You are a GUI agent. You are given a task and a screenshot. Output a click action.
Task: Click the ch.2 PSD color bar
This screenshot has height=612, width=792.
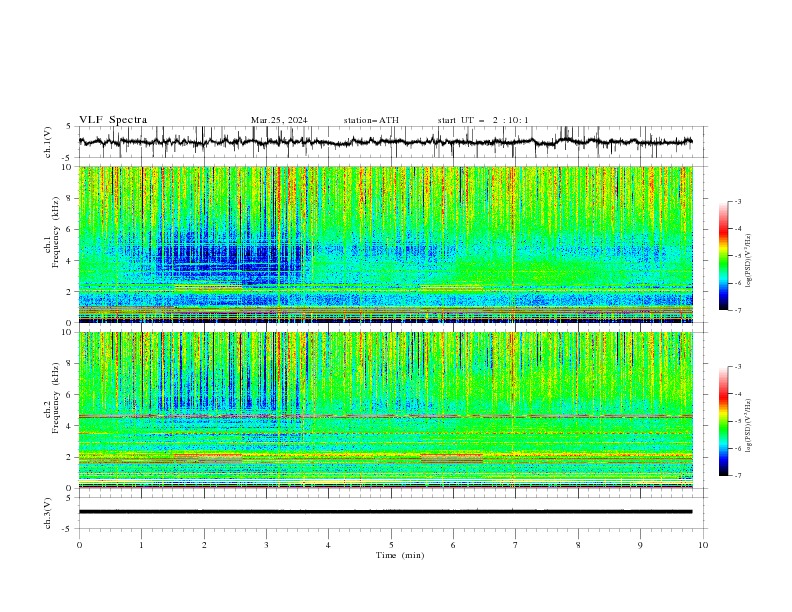723,421
